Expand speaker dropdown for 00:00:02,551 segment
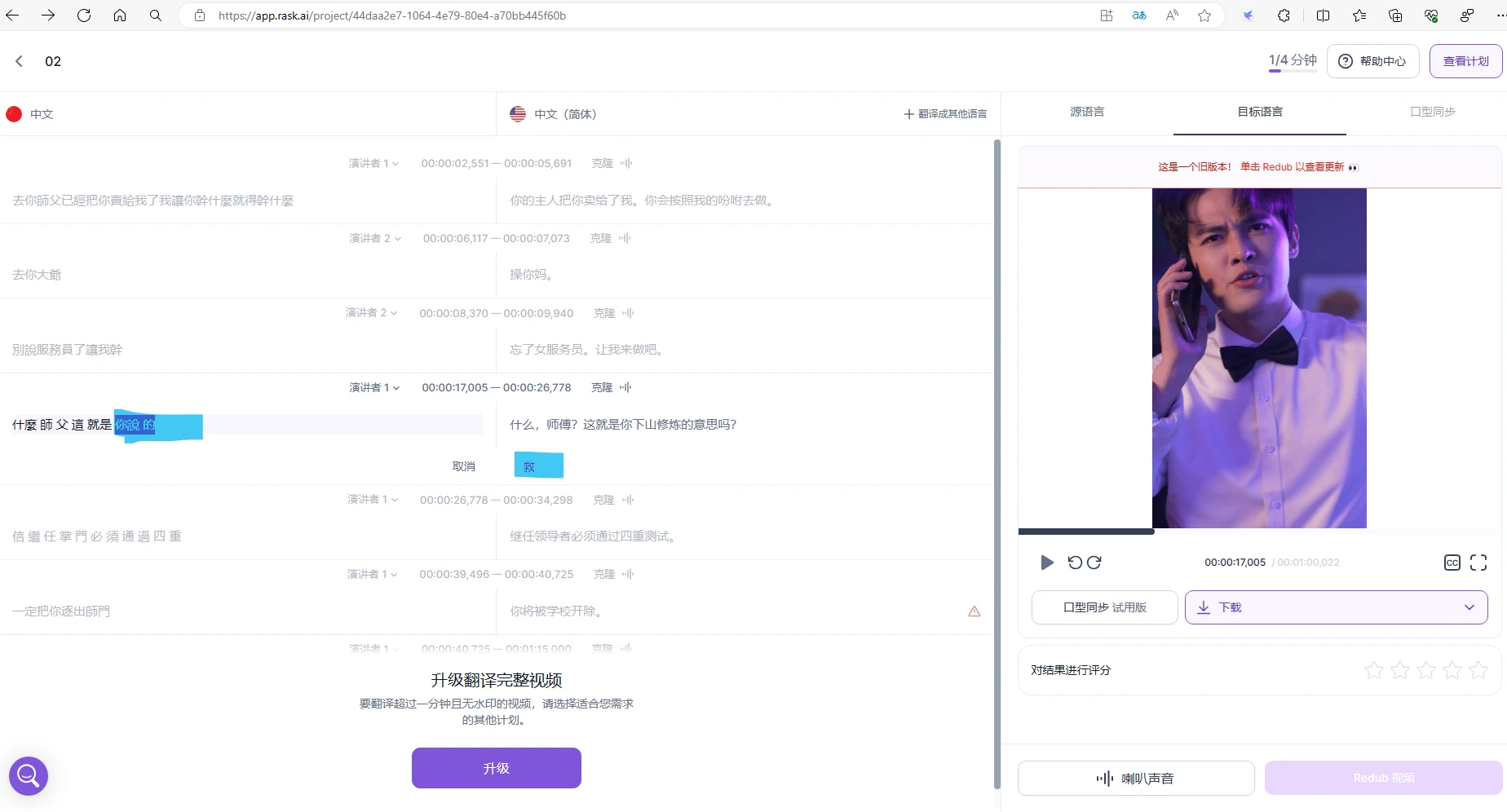The width and height of the screenshot is (1507, 812). [373, 163]
